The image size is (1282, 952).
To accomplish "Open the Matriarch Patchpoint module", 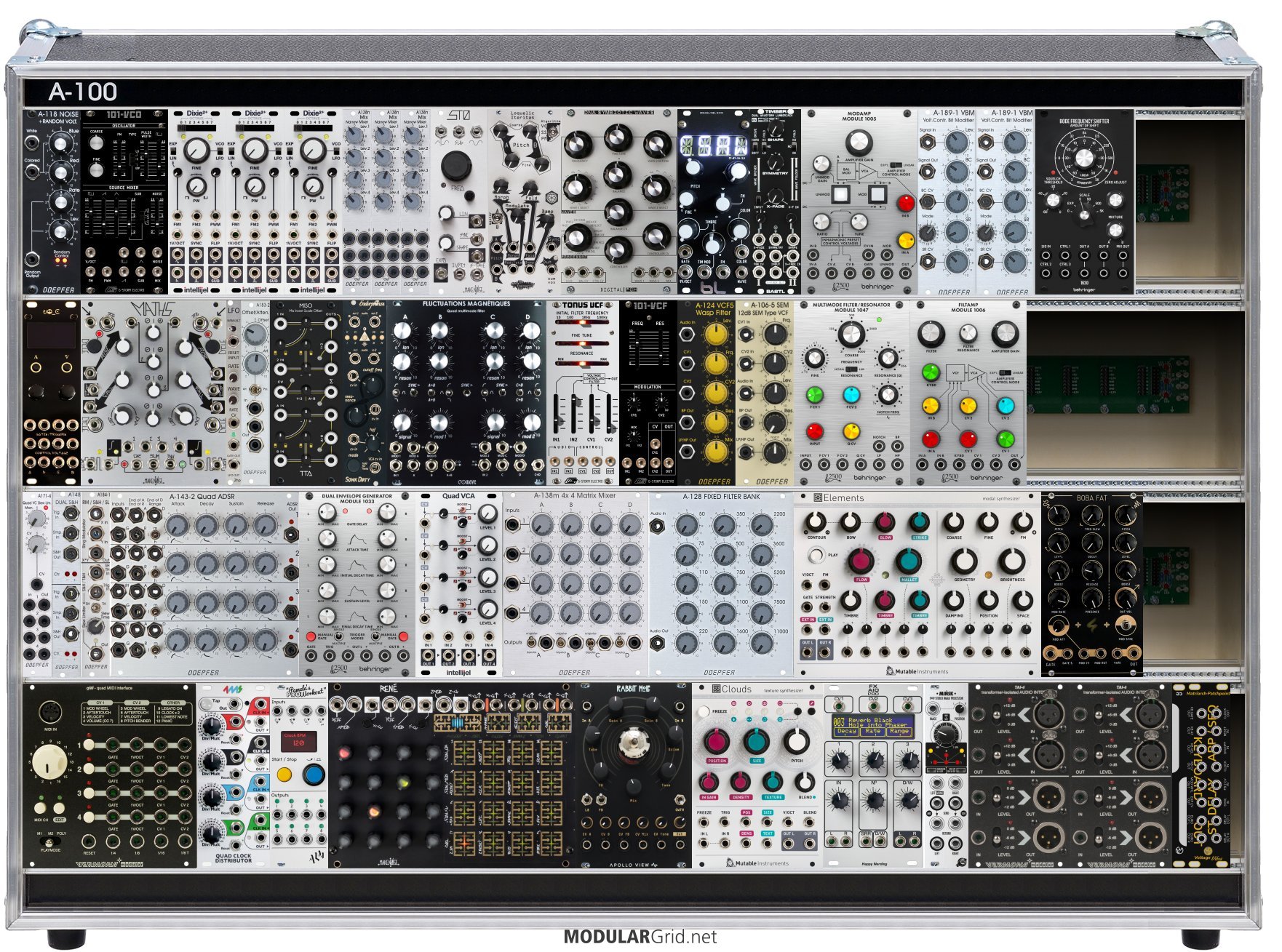I will pyautogui.click(x=1201, y=775).
